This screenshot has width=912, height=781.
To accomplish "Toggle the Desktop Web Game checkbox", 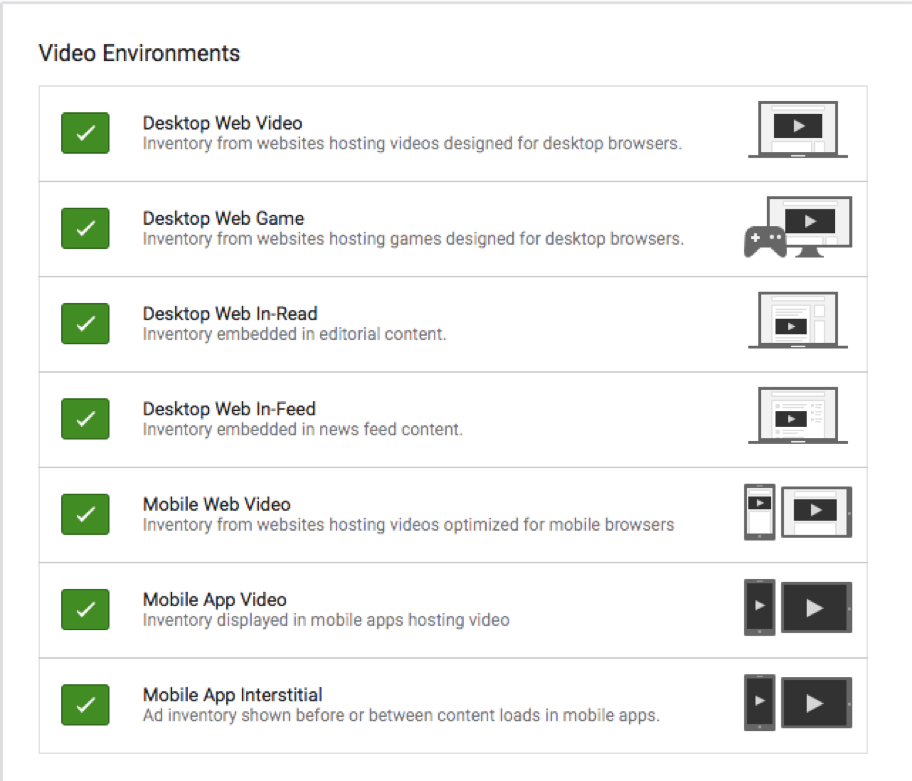I will pyautogui.click(x=85, y=229).
